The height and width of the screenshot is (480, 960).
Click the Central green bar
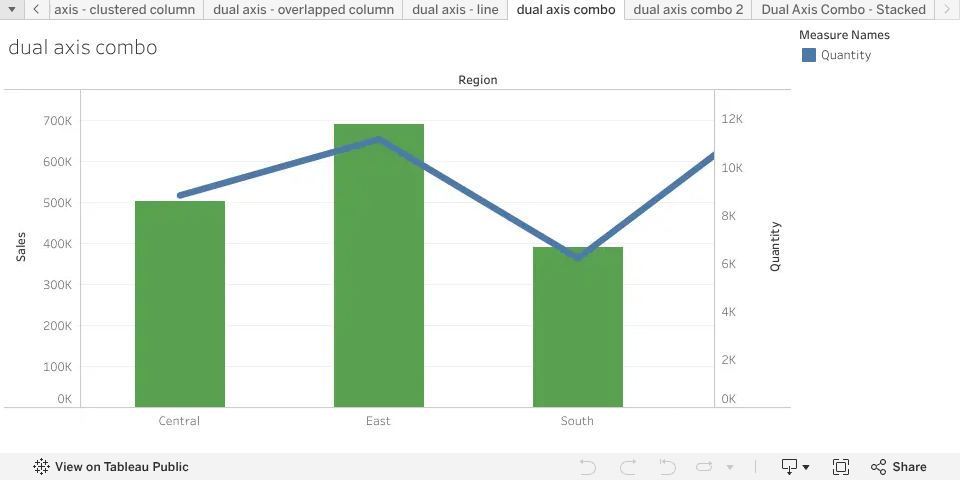click(x=179, y=304)
